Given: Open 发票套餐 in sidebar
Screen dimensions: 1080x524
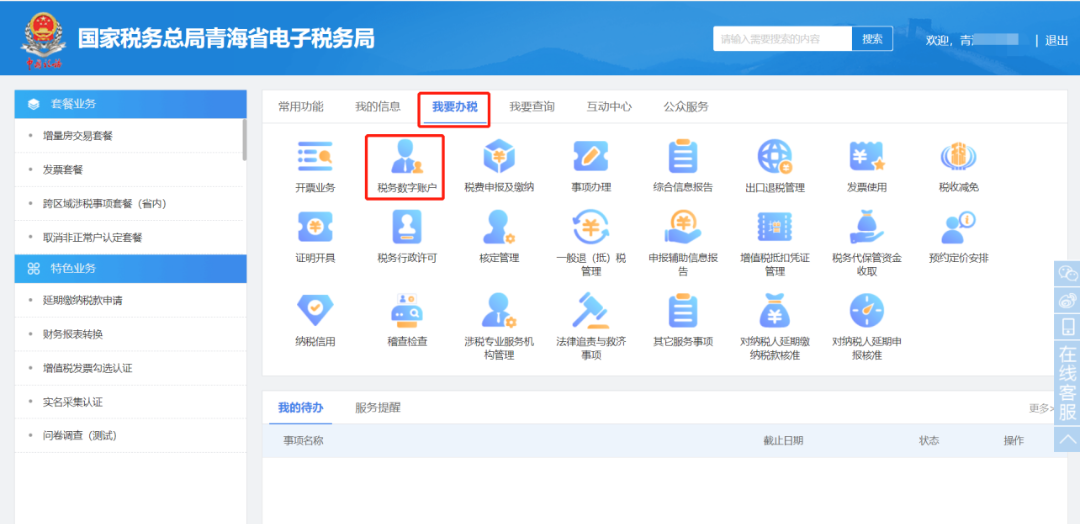Looking at the screenshot, I should pyautogui.click(x=63, y=169).
